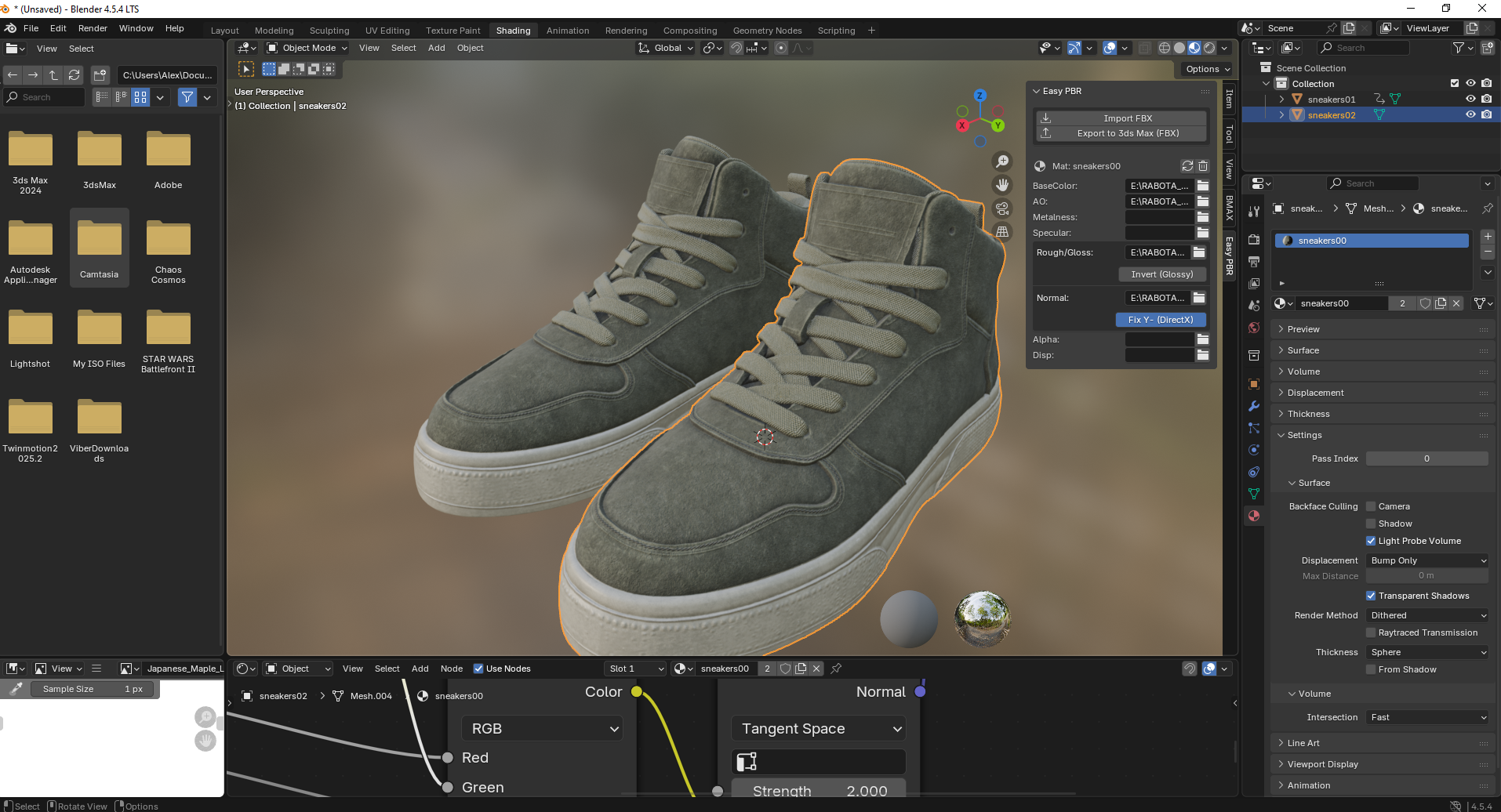Click the BaseColor folder browse icon
1501x812 pixels.
tap(1203, 186)
